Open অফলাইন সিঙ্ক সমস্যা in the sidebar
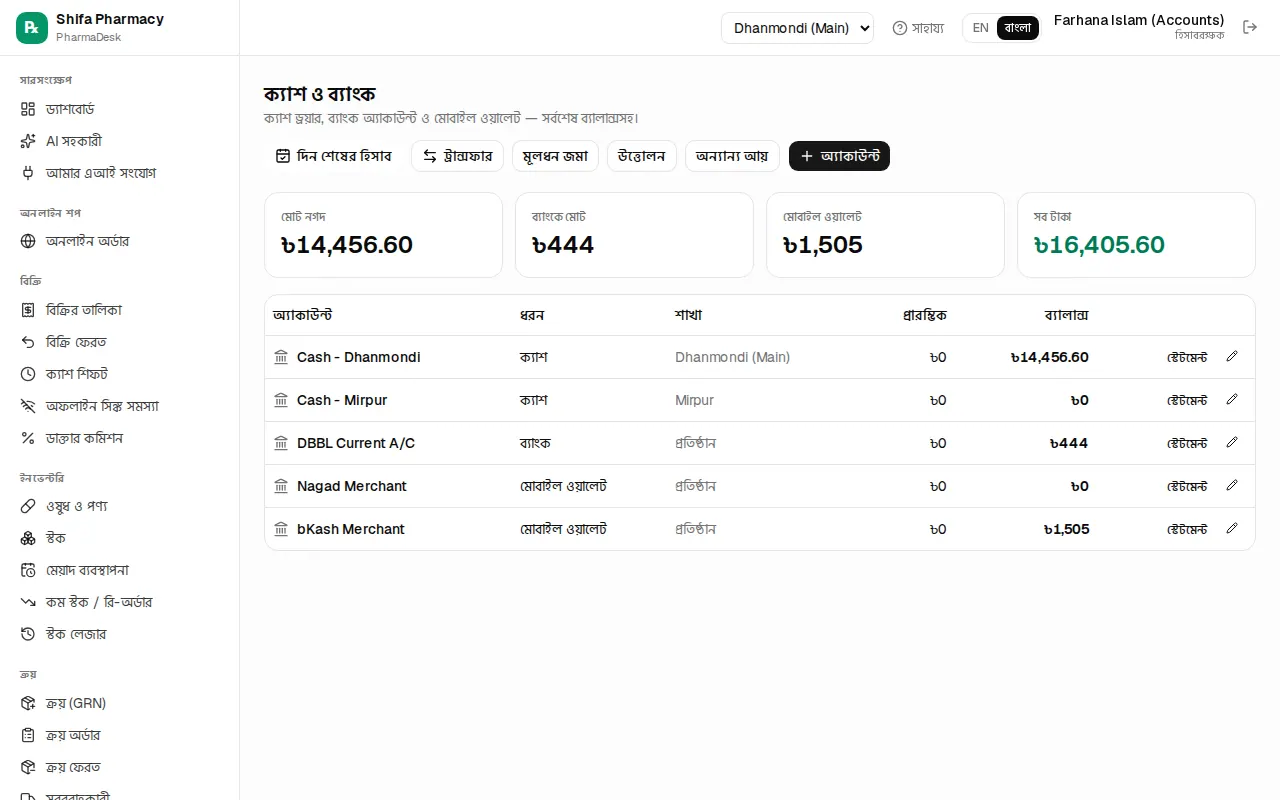1280x800 pixels. tap(119, 406)
